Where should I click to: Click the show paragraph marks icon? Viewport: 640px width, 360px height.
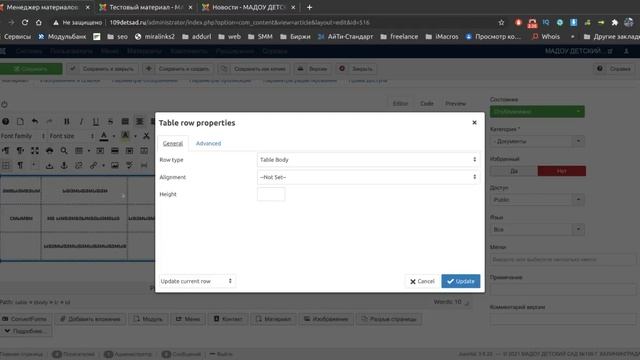(20, 165)
